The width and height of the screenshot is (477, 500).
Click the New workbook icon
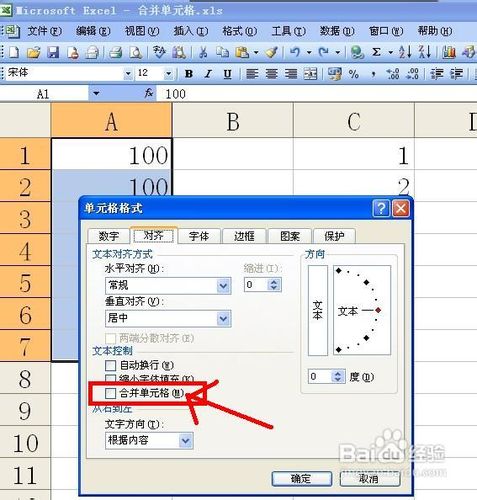point(14,52)
